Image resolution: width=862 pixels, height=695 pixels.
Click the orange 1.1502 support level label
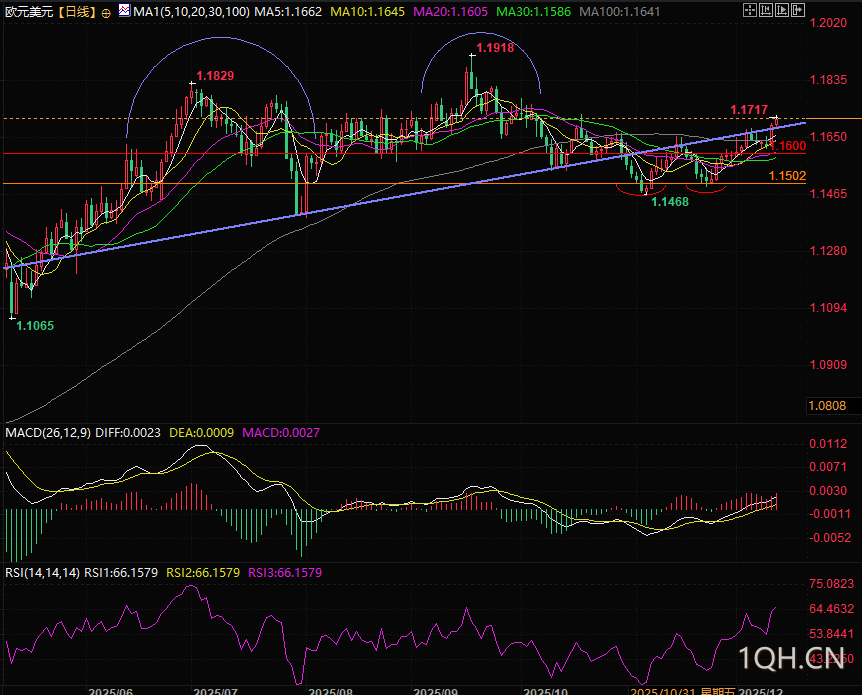coord(787,175)
